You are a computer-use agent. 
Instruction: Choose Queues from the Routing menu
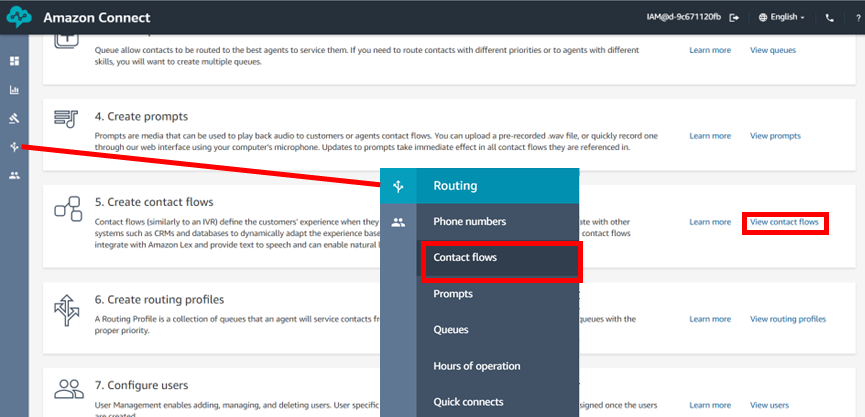click(450, 330)
